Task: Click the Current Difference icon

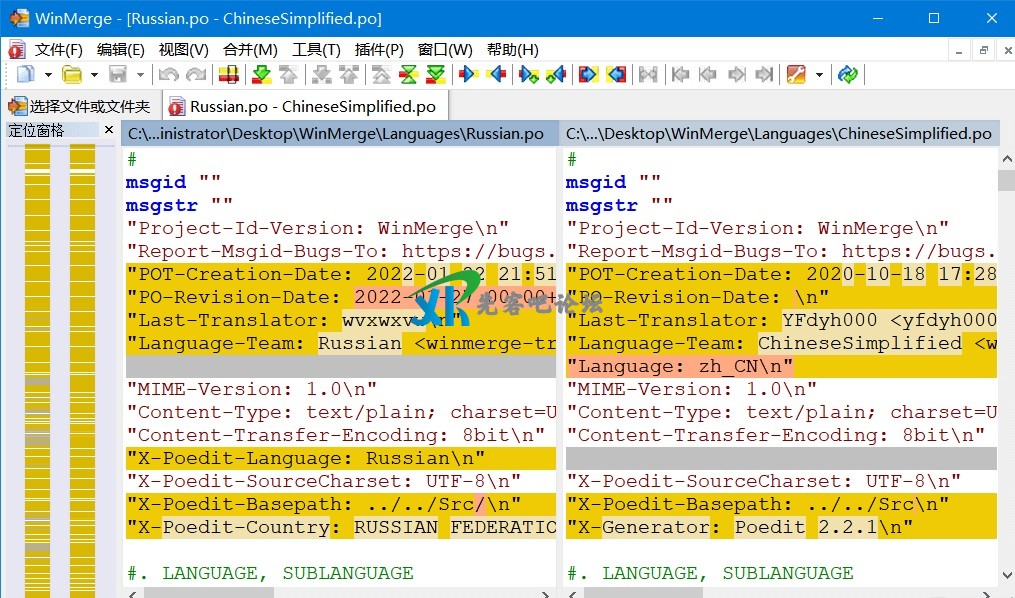Action: click(408, 75)
